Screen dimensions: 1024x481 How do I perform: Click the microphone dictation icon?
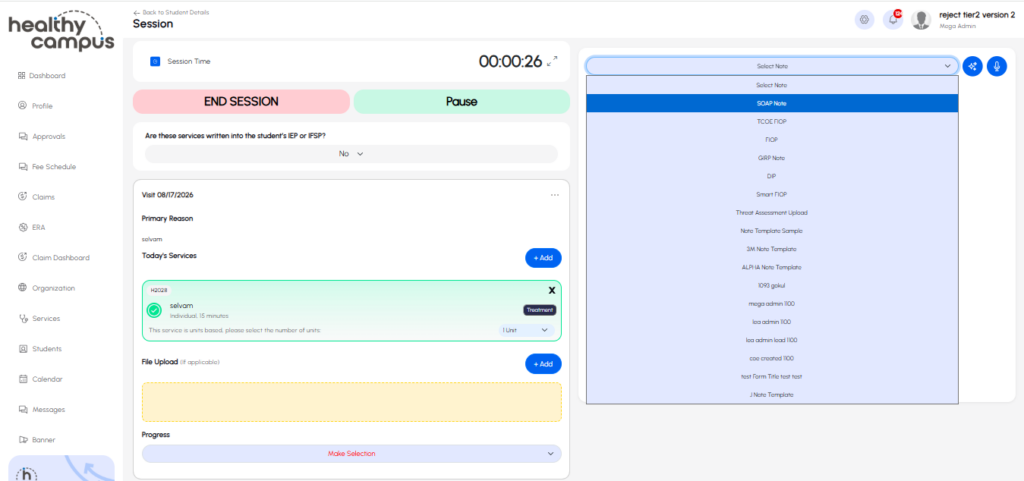click(x=997, y=66)
